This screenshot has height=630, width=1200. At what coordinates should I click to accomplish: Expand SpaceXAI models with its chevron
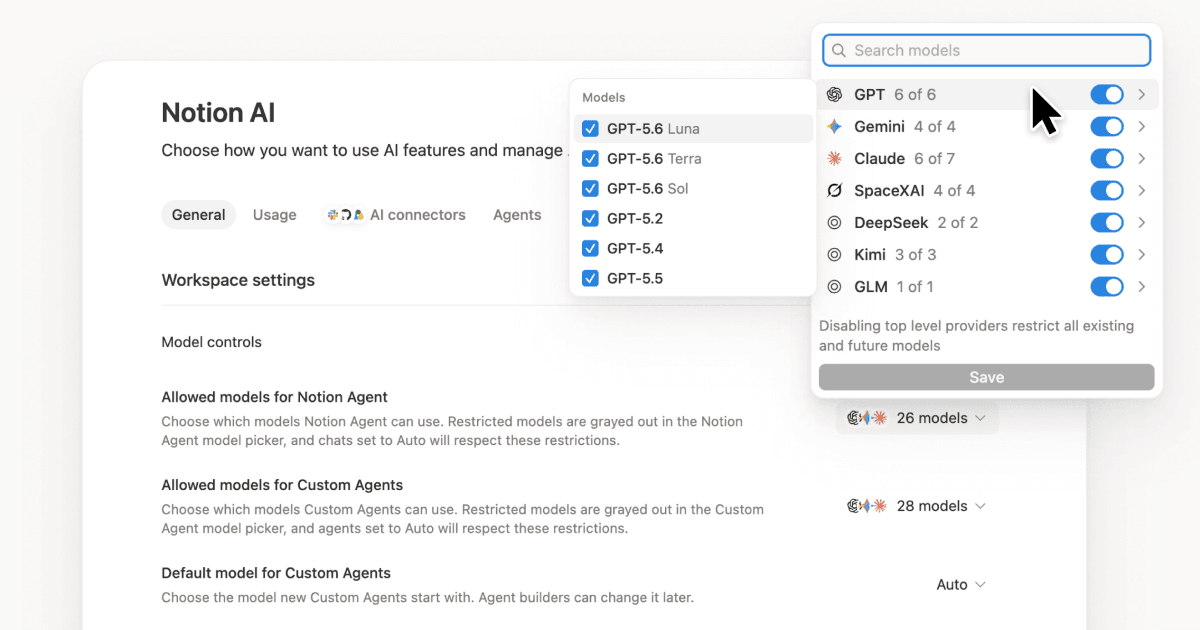(1142, 191)
